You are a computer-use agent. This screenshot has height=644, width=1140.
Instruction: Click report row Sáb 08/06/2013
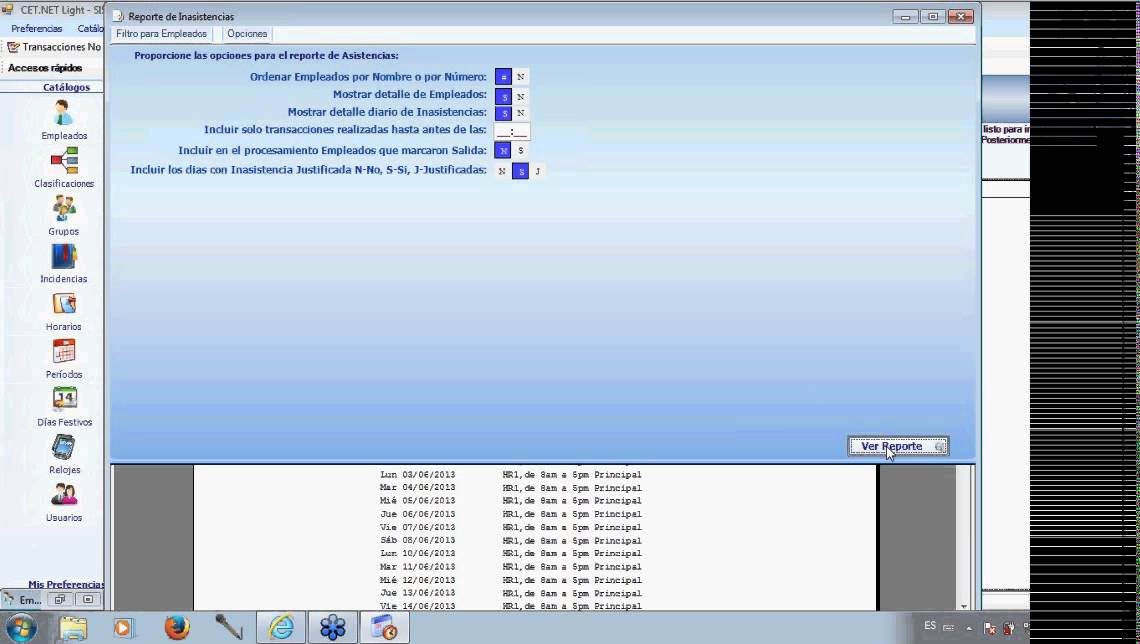tap(510, 541)
